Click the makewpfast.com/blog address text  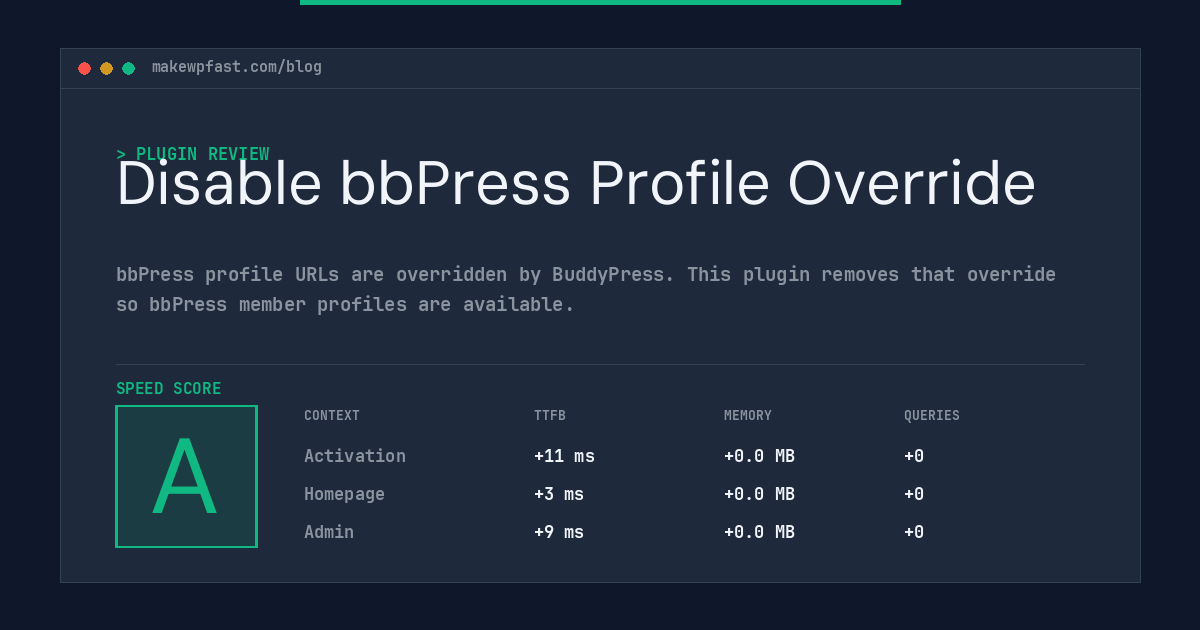[x=237, y=67]
